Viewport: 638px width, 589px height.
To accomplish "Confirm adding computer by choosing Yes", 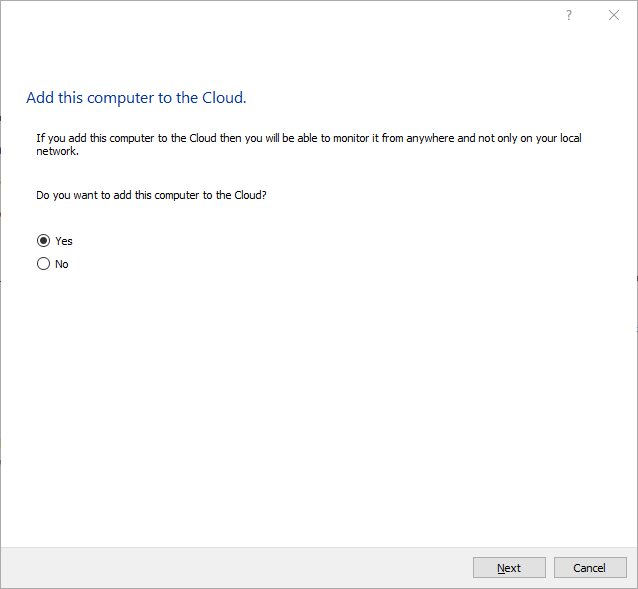I will tap(43, 241).
